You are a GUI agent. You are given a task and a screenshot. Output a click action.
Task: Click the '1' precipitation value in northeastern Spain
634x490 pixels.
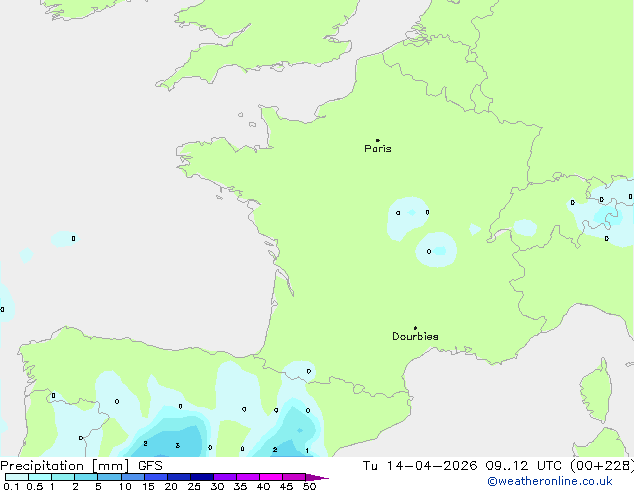click(x=307, y=450)
